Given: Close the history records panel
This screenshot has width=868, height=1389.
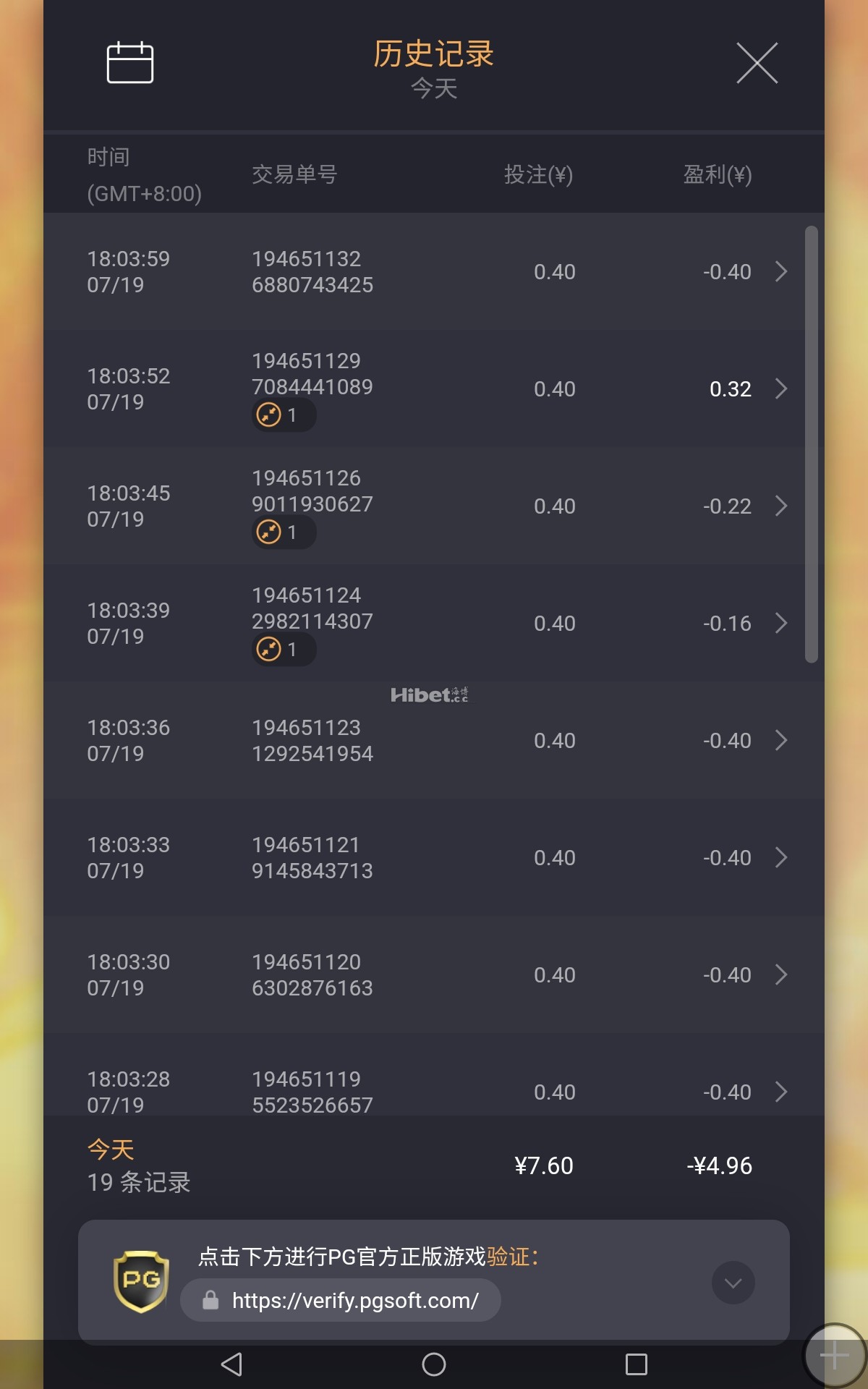Looking at the screenshot, I should click(757, 63).
